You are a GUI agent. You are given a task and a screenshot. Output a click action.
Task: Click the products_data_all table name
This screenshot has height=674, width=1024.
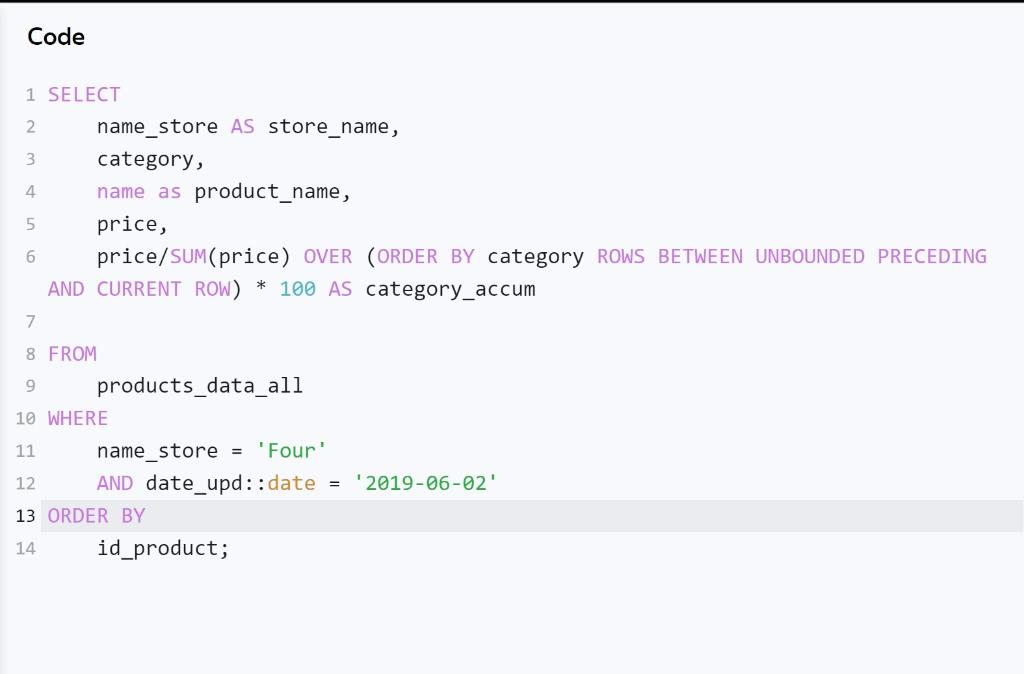pos(199,385)
